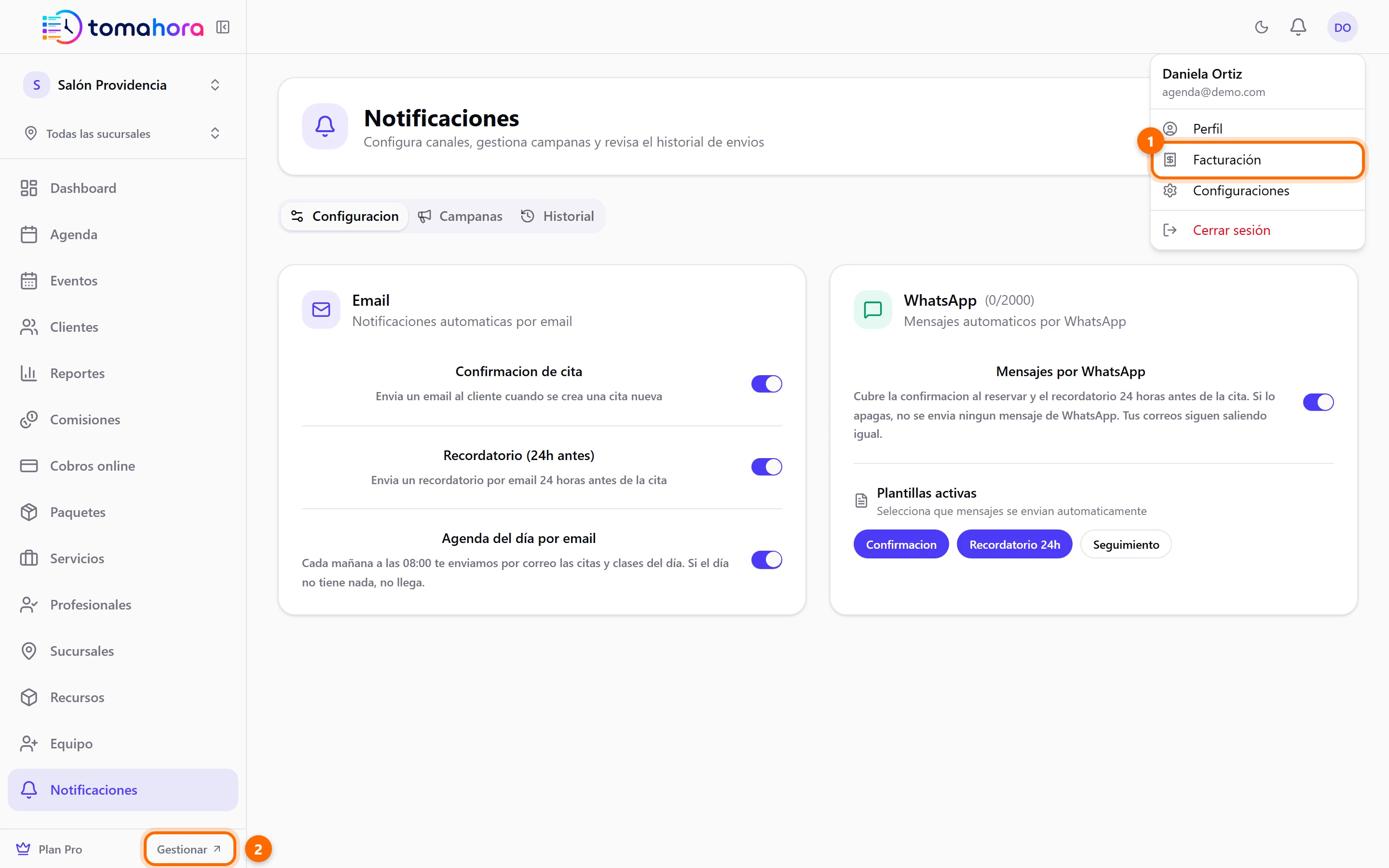Switch to the Historial tab
The image size is (1389, 868).
pyautogui.click(x=558, y=217)
